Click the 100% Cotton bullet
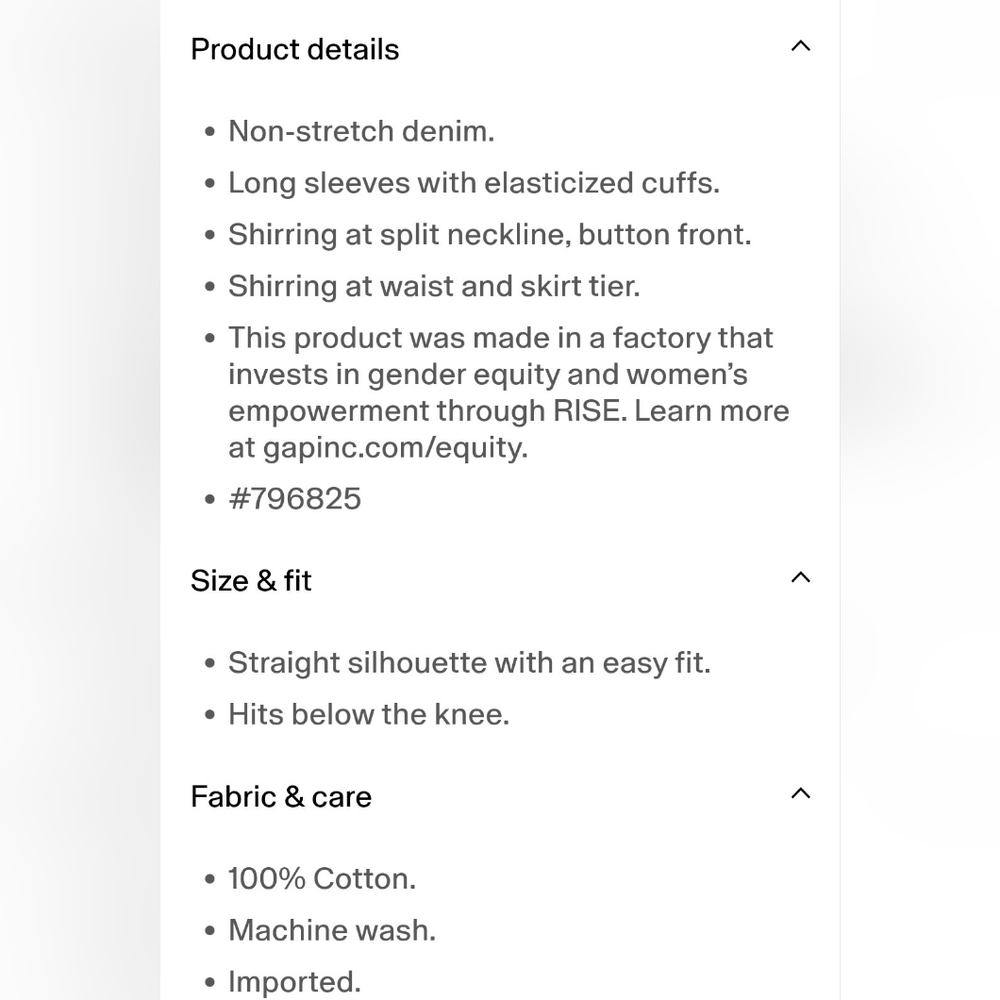Viewport: 1000px width, 1000px height. 322,879
